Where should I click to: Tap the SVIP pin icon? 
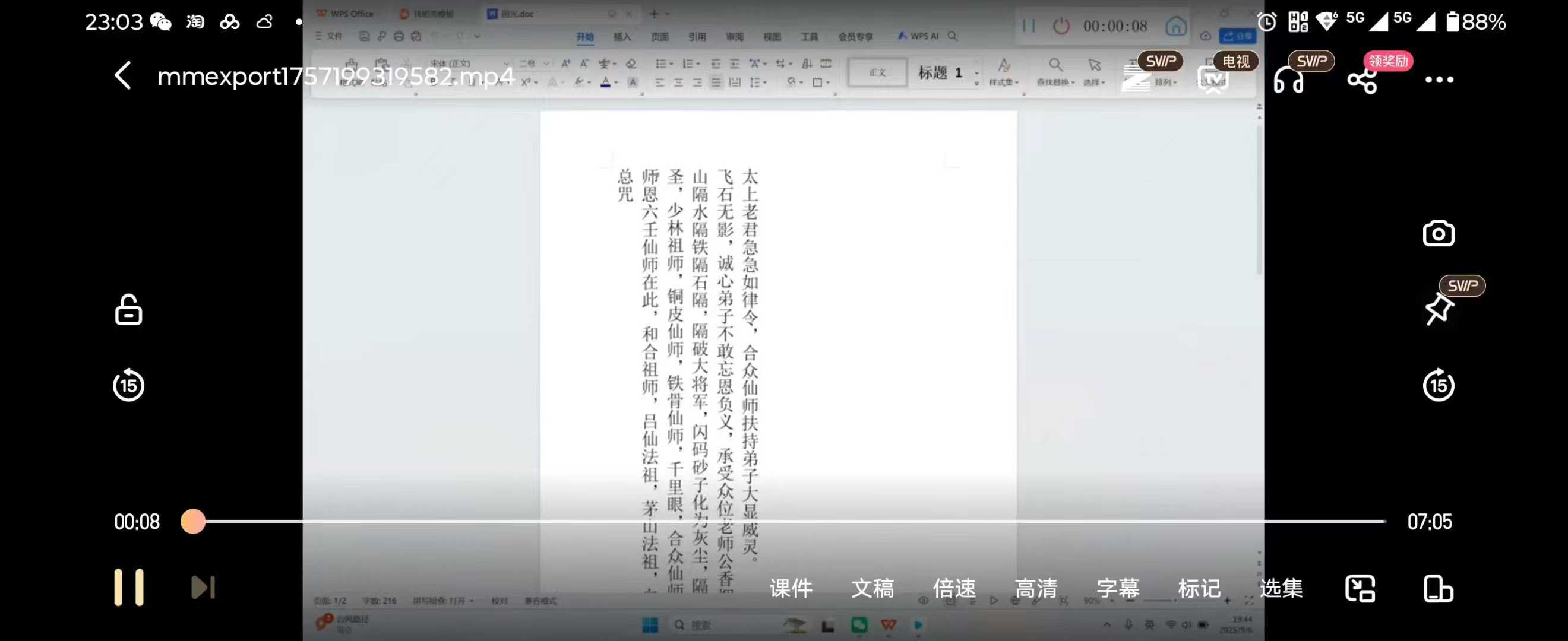pos(1439,309)
